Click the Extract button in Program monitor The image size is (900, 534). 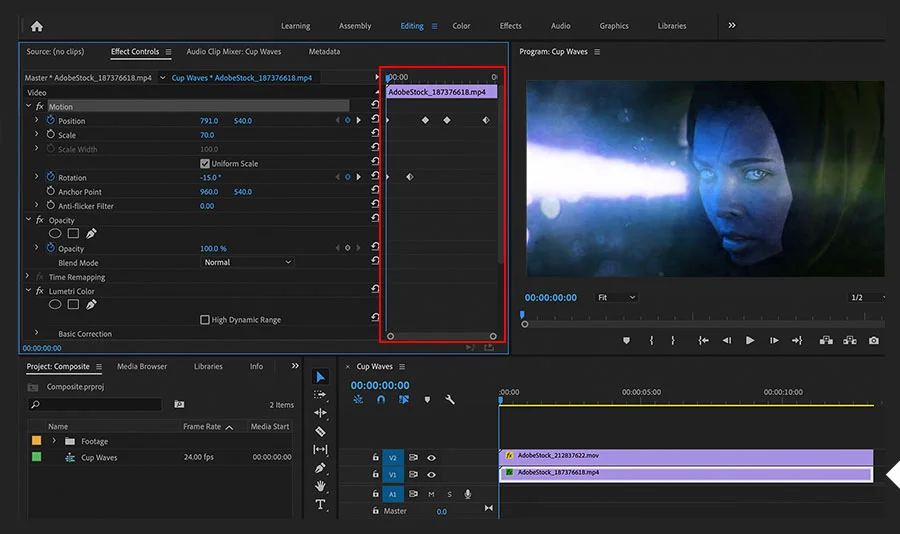pos(850,340)
